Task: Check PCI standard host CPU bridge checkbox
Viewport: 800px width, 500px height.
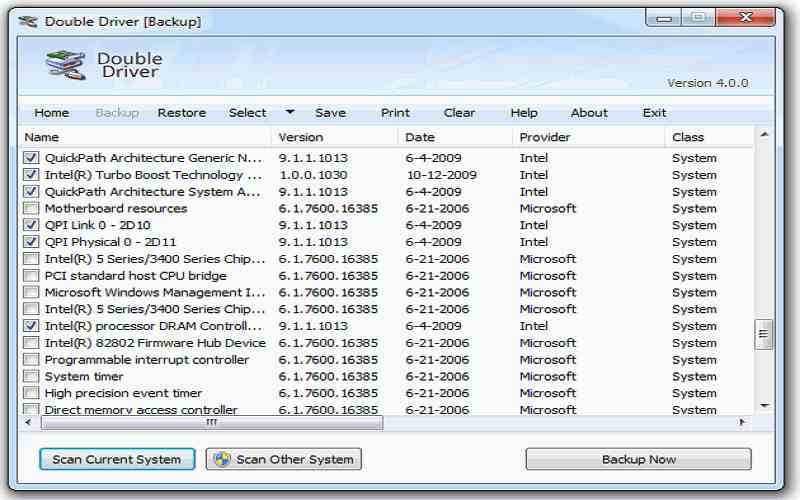Action: (x=31, y=276)
